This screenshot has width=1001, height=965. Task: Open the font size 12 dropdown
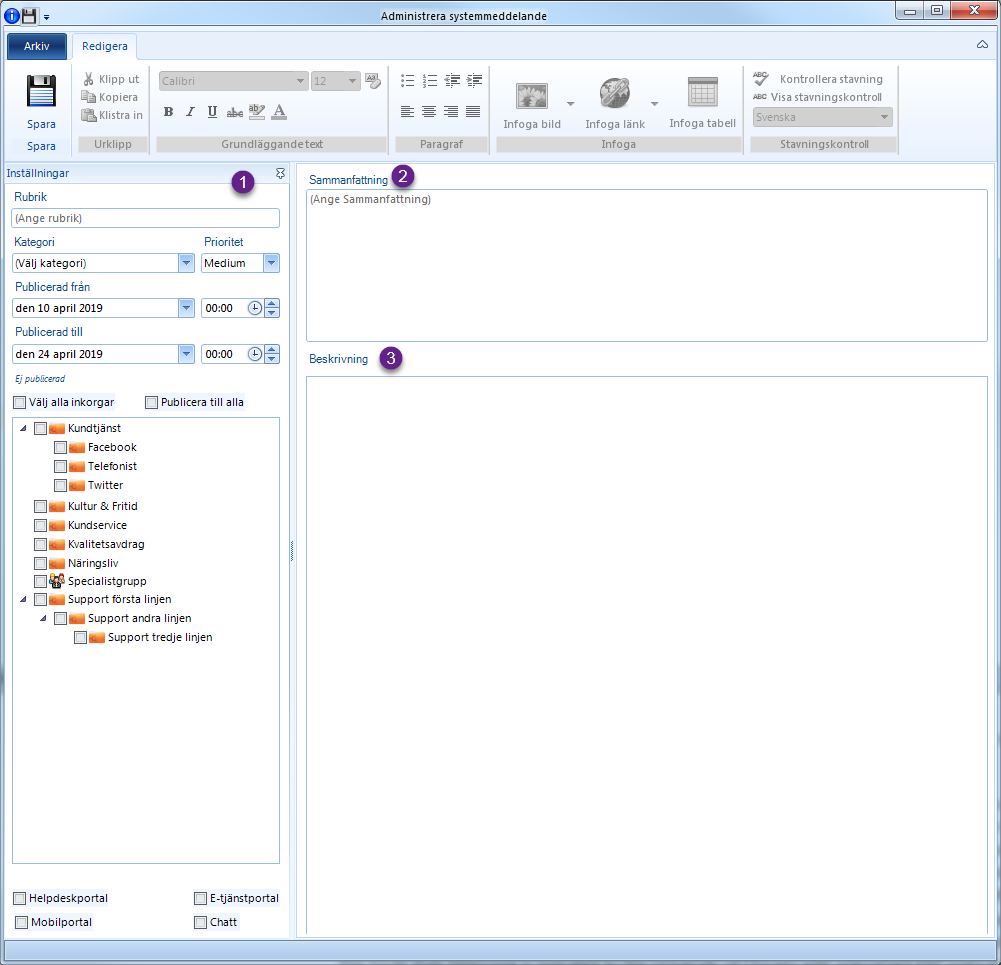[x=352, y=81]
